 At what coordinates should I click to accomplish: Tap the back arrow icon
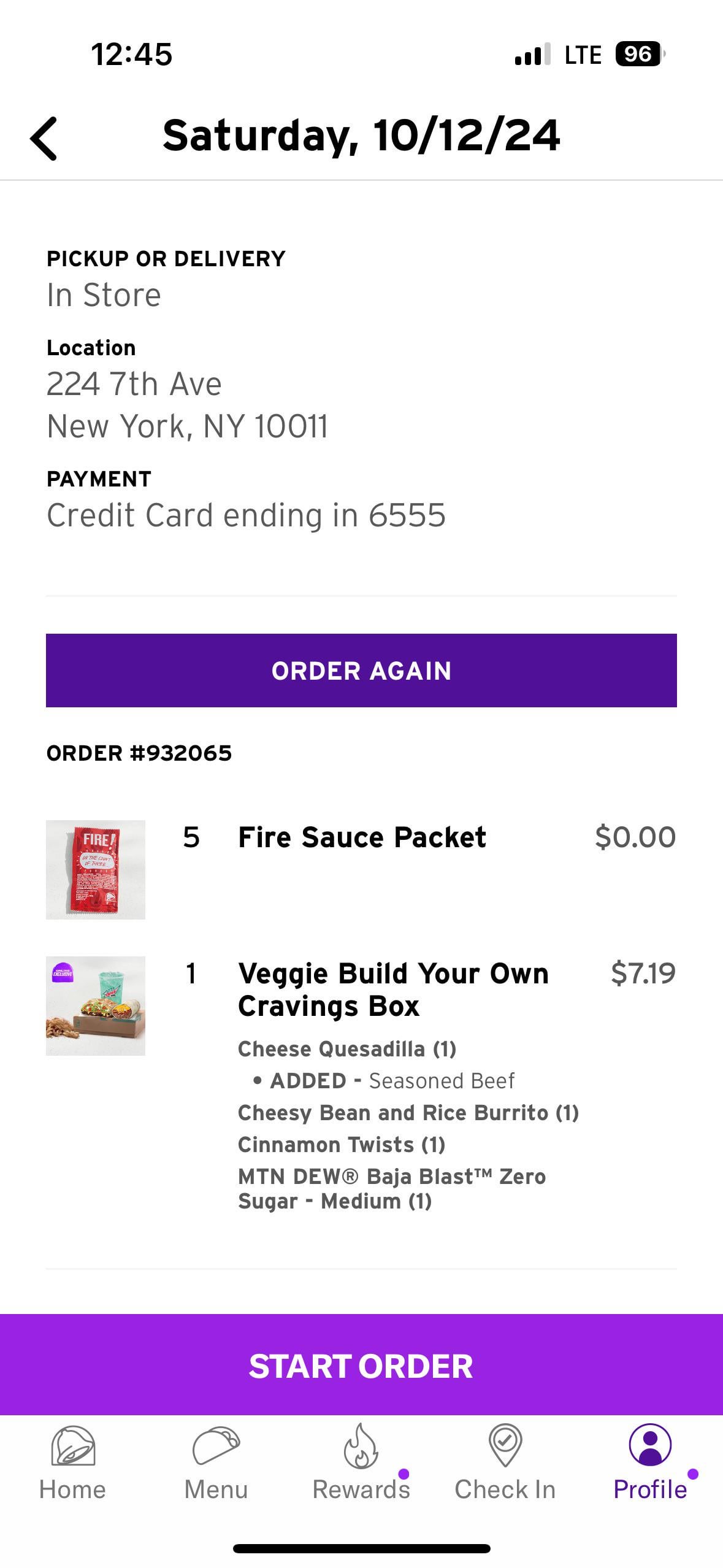[44, 139]
